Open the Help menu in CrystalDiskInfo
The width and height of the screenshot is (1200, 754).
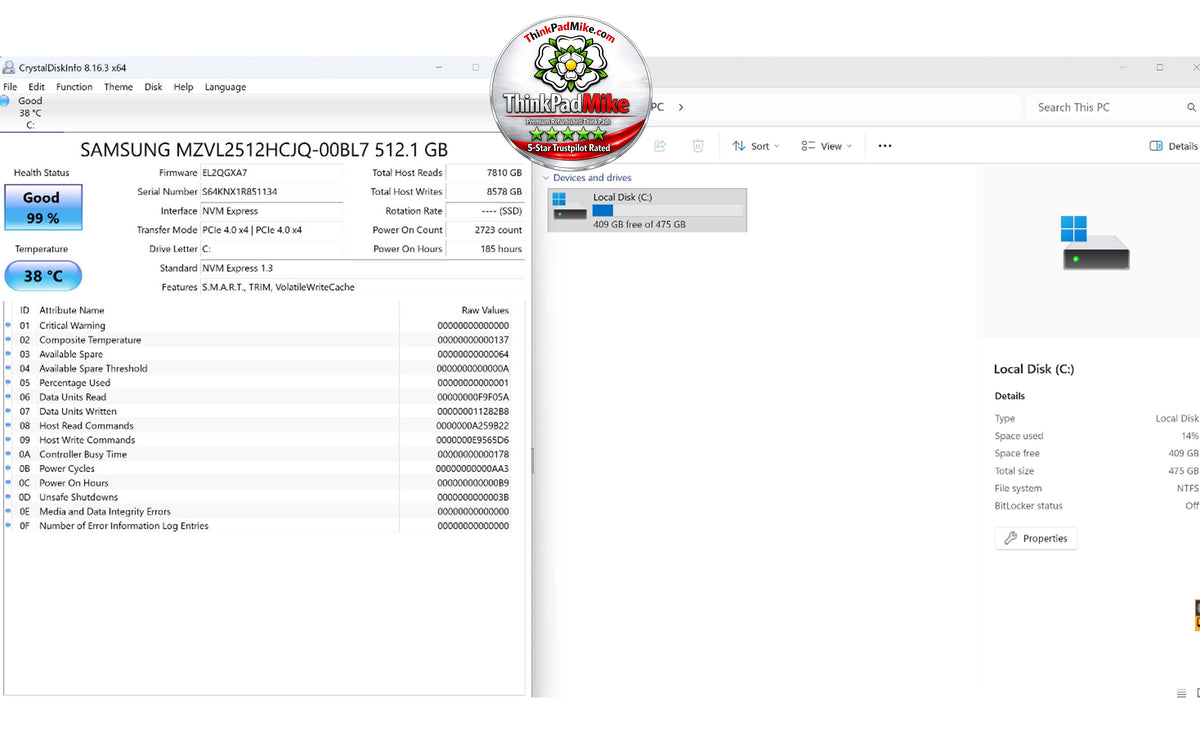click(183, 87)
